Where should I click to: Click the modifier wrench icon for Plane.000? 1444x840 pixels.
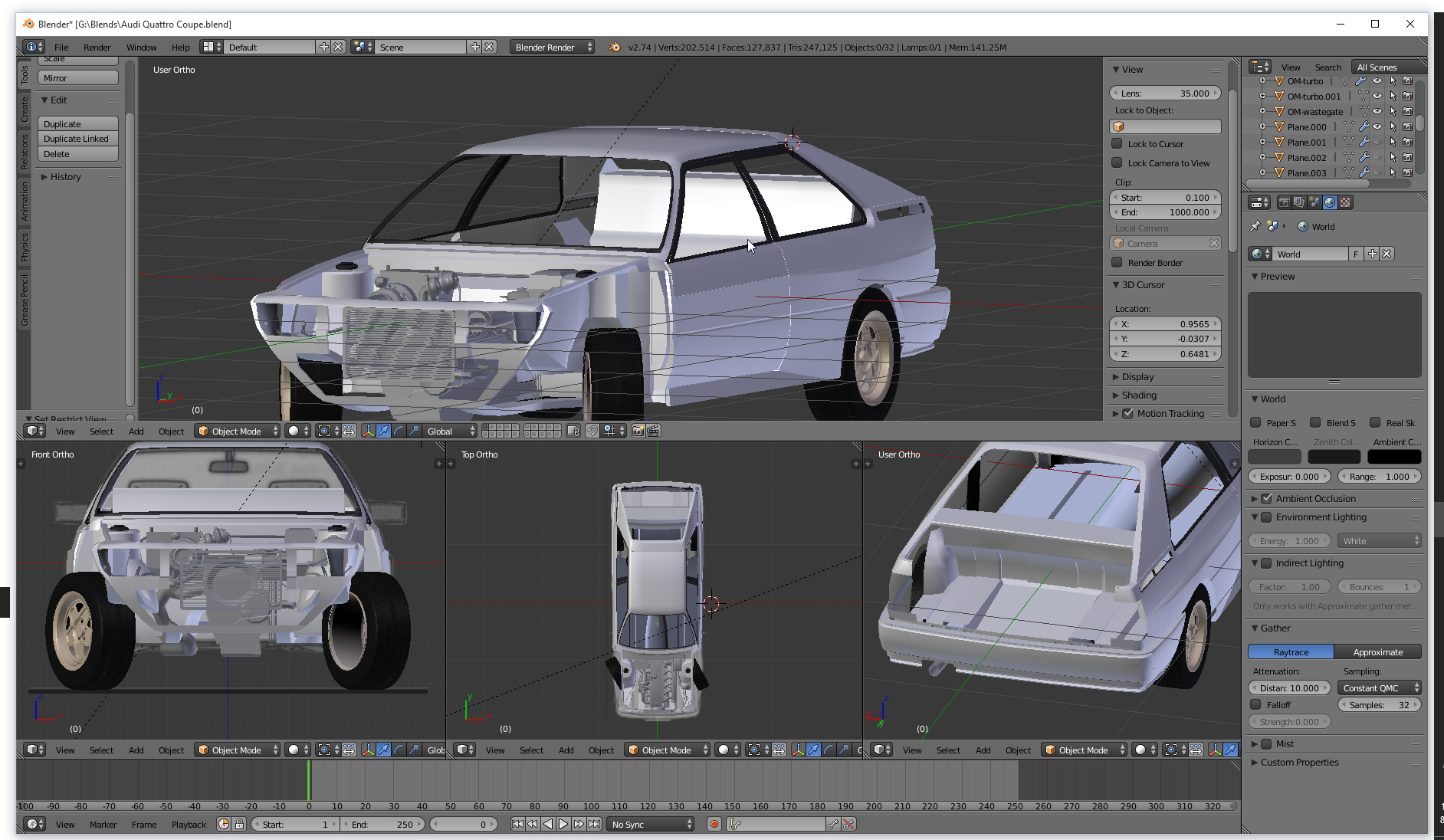pyautogui.click(x=1364, y=126)
